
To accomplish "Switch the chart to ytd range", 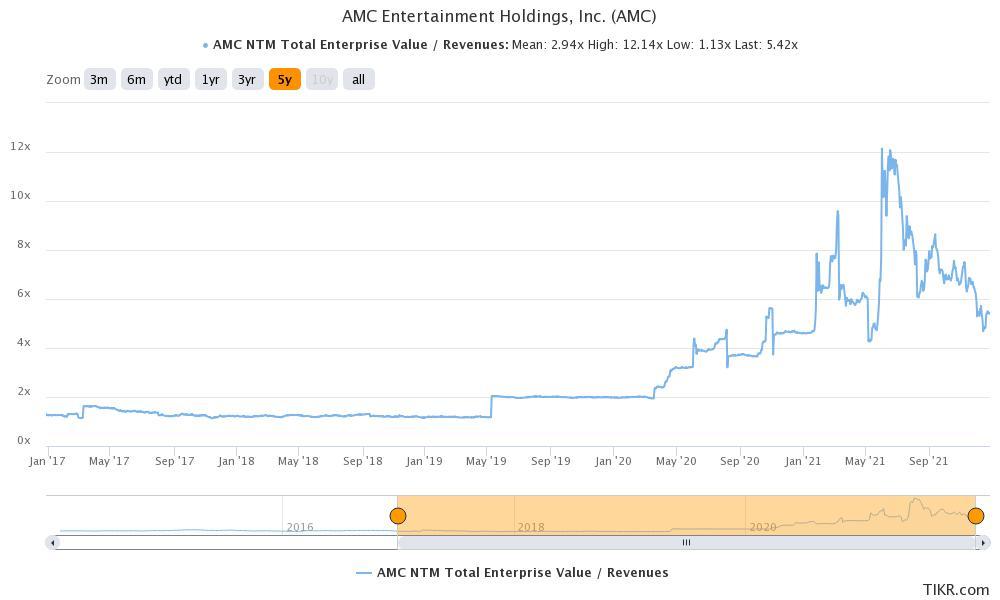I will click(173, 79).
